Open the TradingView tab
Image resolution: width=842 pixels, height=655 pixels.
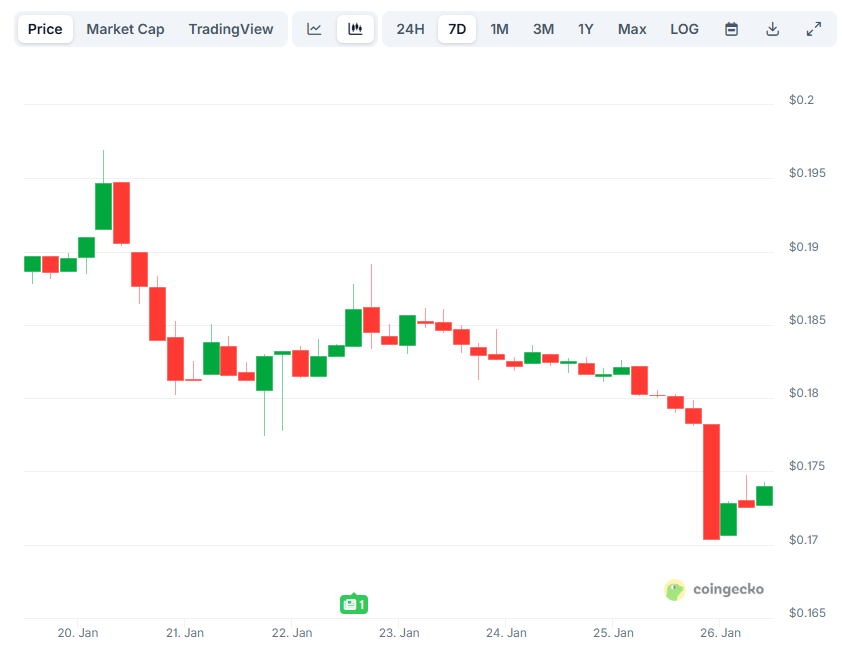click(x=231, y=28)
